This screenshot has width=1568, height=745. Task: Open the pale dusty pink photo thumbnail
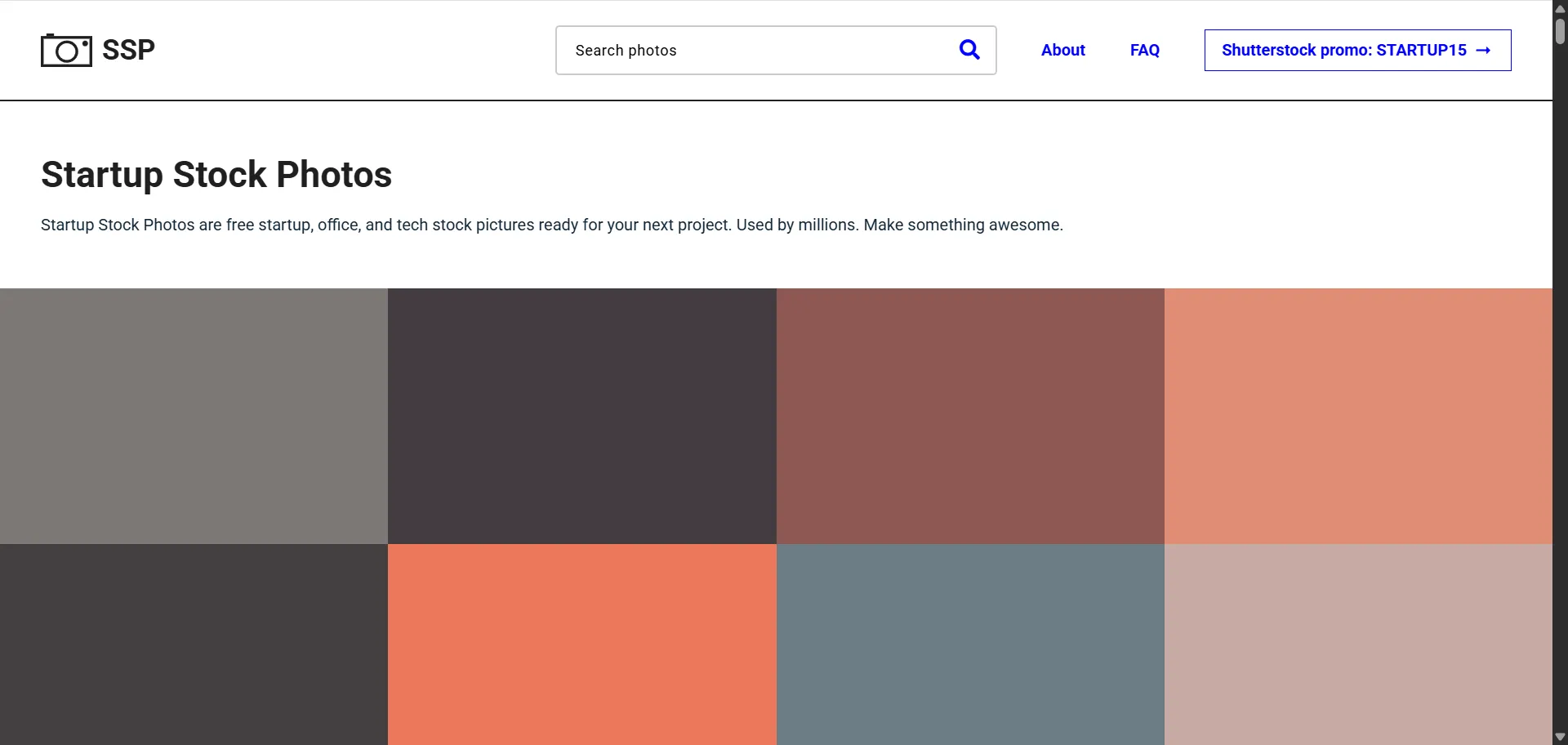(x=1358, y=645)
